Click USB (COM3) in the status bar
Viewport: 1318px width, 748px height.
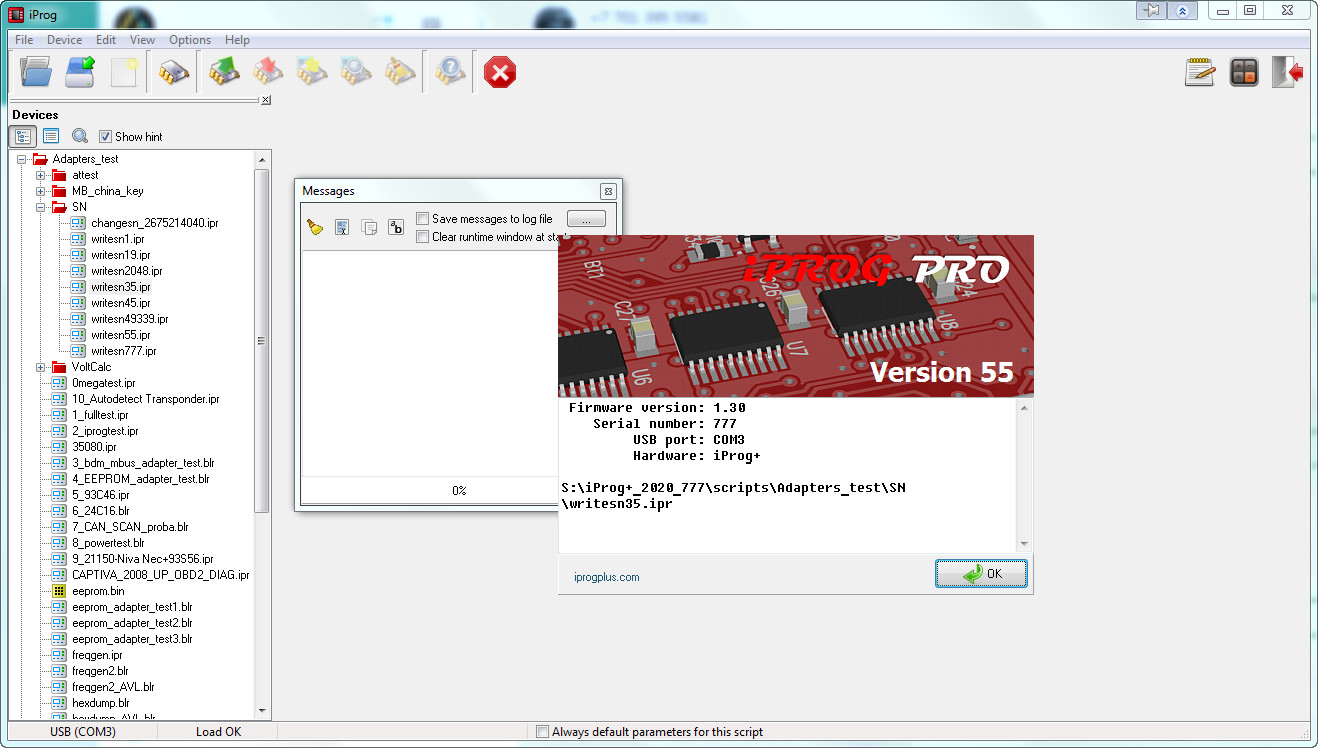[83, 732]
